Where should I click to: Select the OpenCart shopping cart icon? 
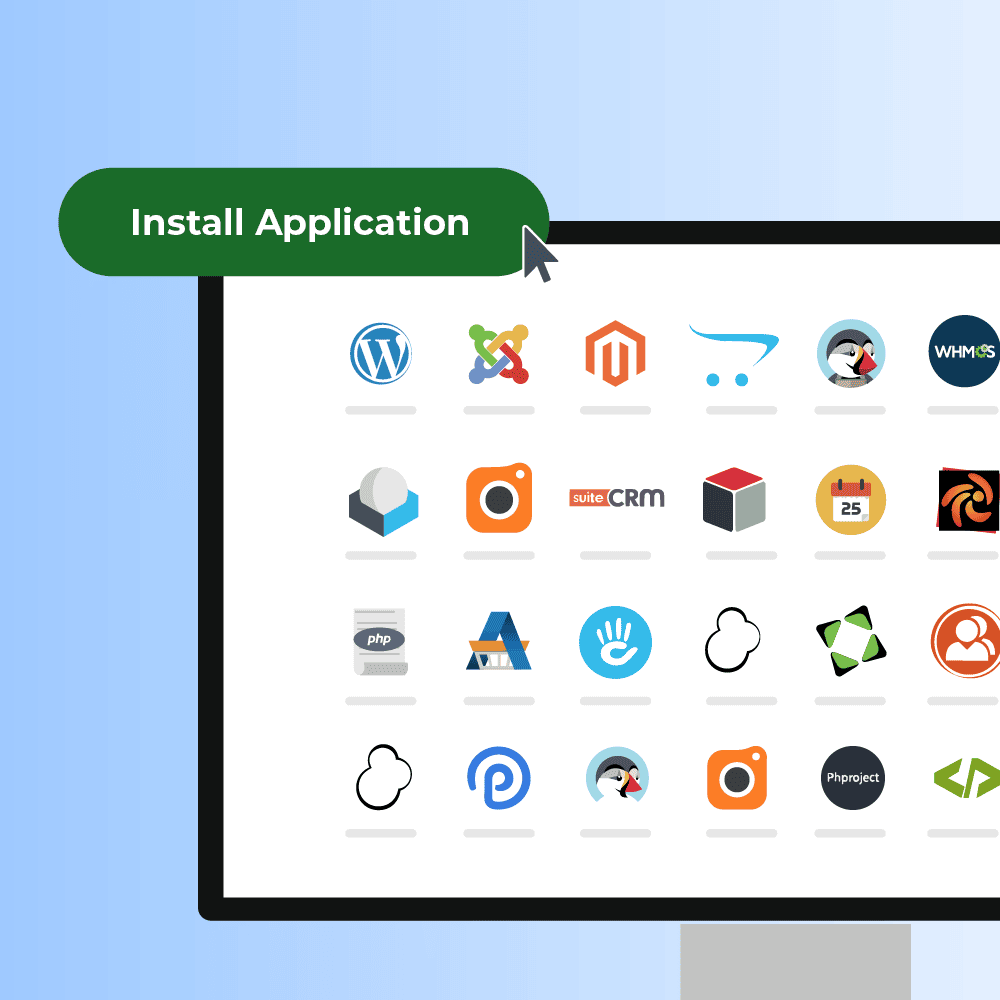tap(733, 354)
